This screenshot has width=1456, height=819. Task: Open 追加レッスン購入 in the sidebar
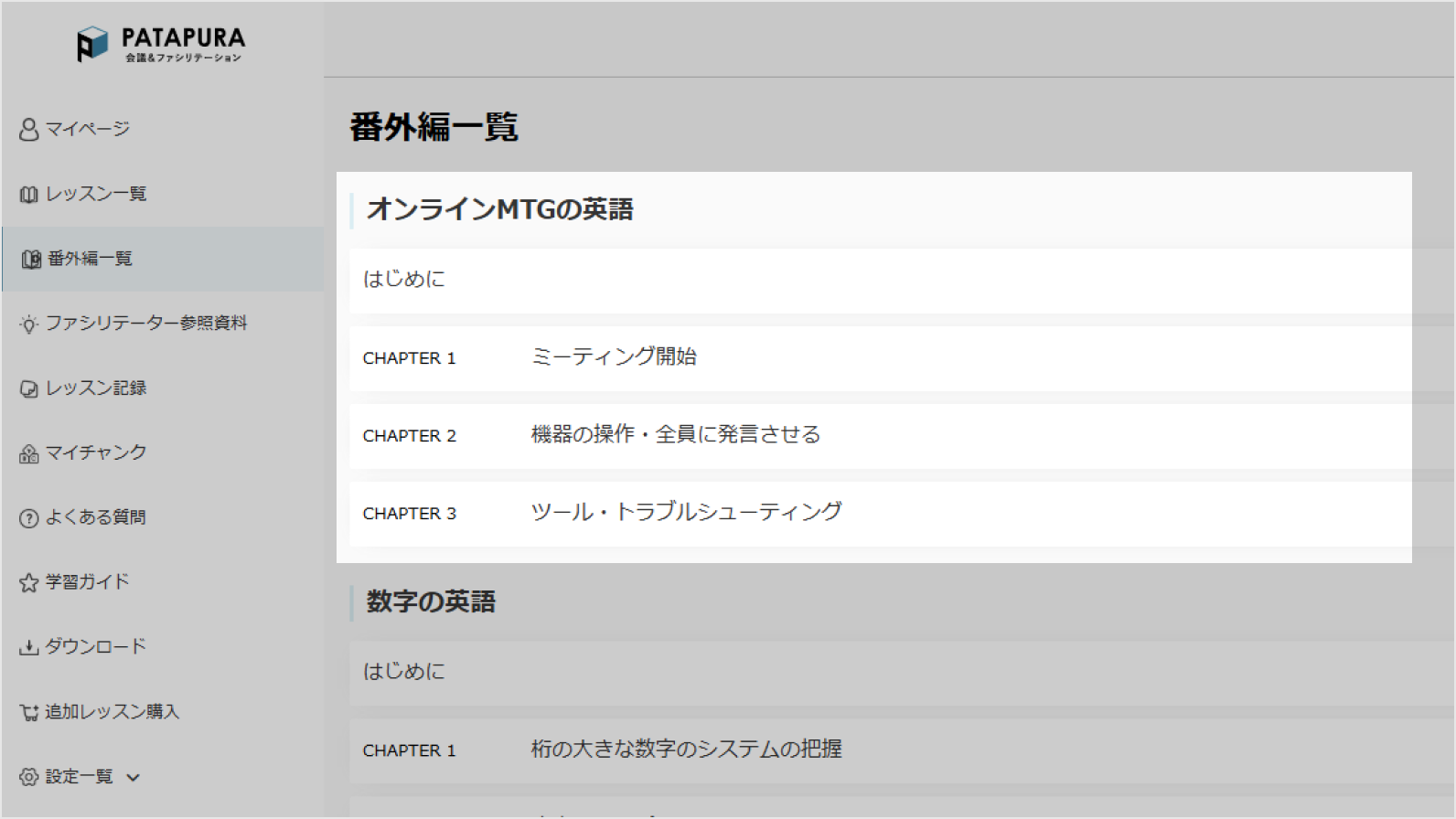pos(112,711)
